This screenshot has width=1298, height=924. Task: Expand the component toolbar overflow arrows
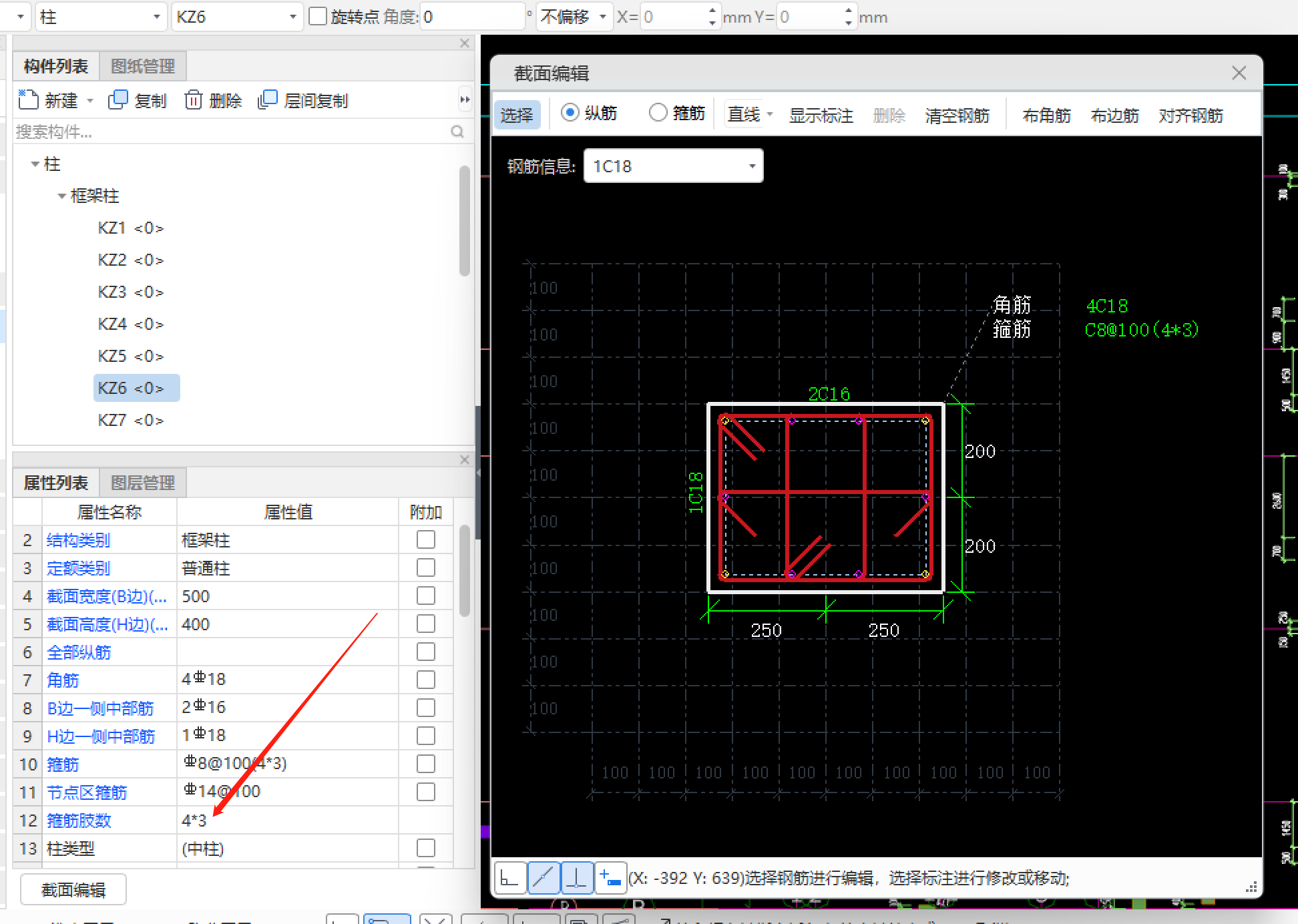pyautogui.click(x=465, y=100)
